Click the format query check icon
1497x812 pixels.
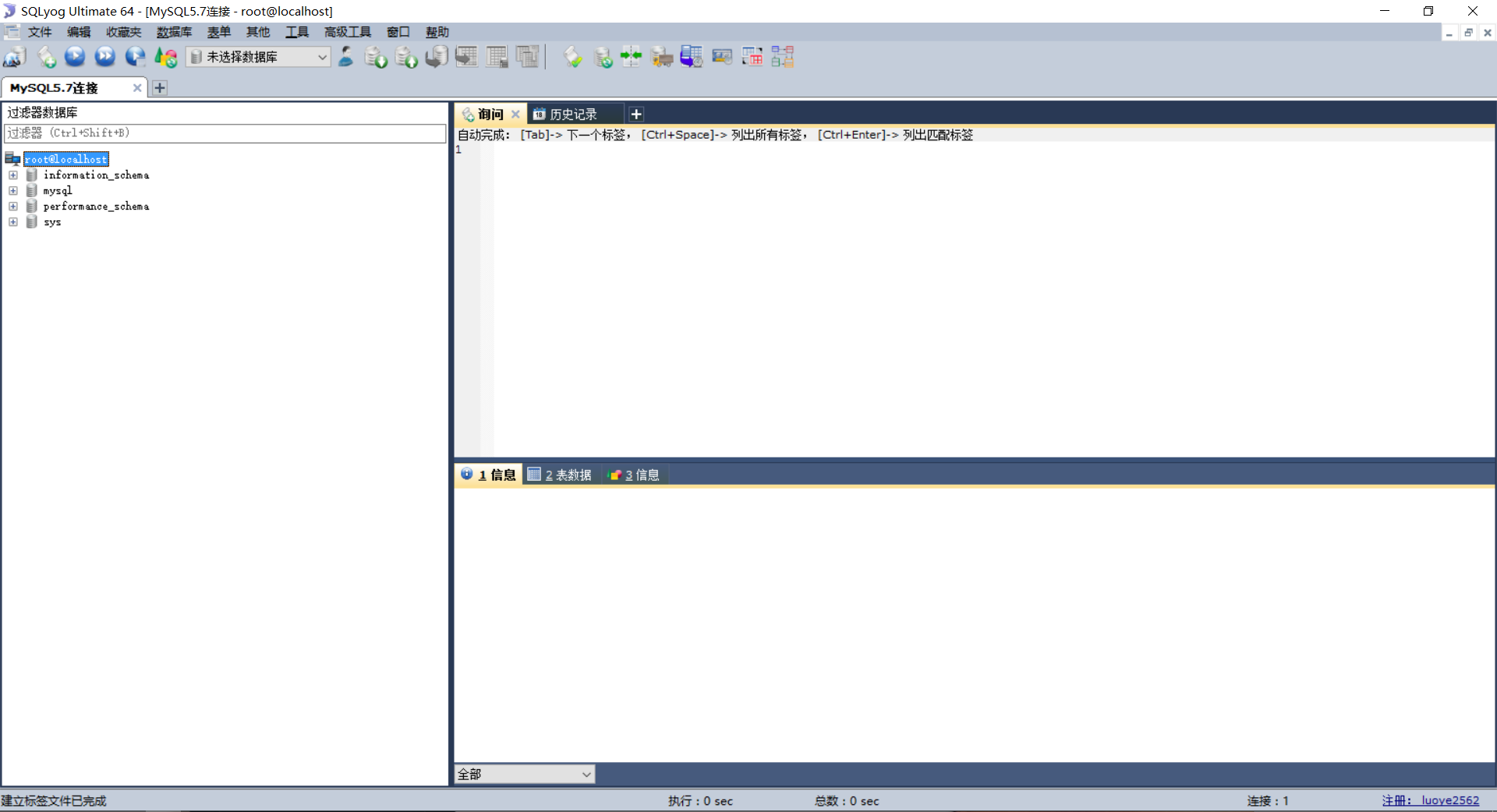573,57
